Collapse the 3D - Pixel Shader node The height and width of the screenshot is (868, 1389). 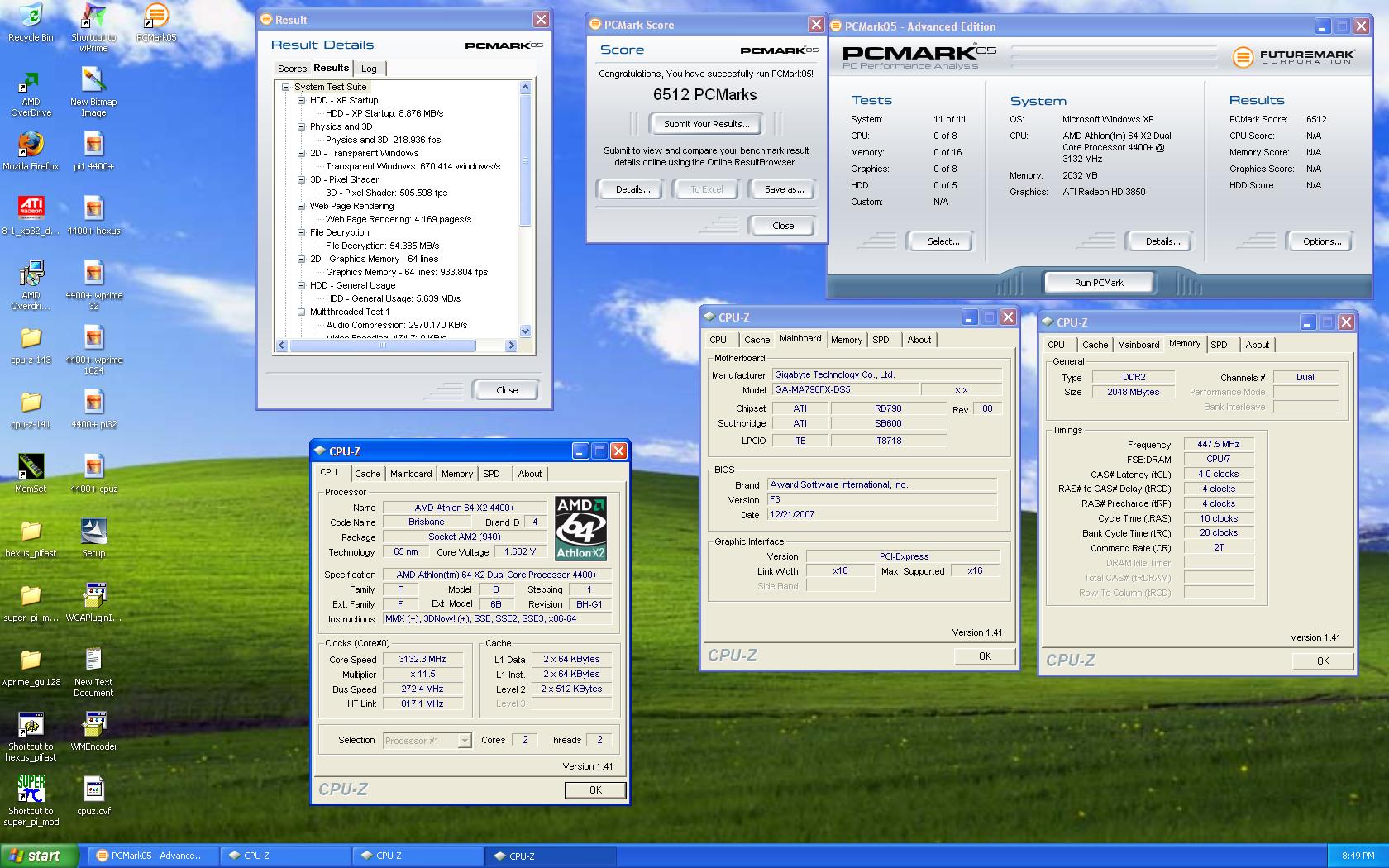[x=302, y=179]
